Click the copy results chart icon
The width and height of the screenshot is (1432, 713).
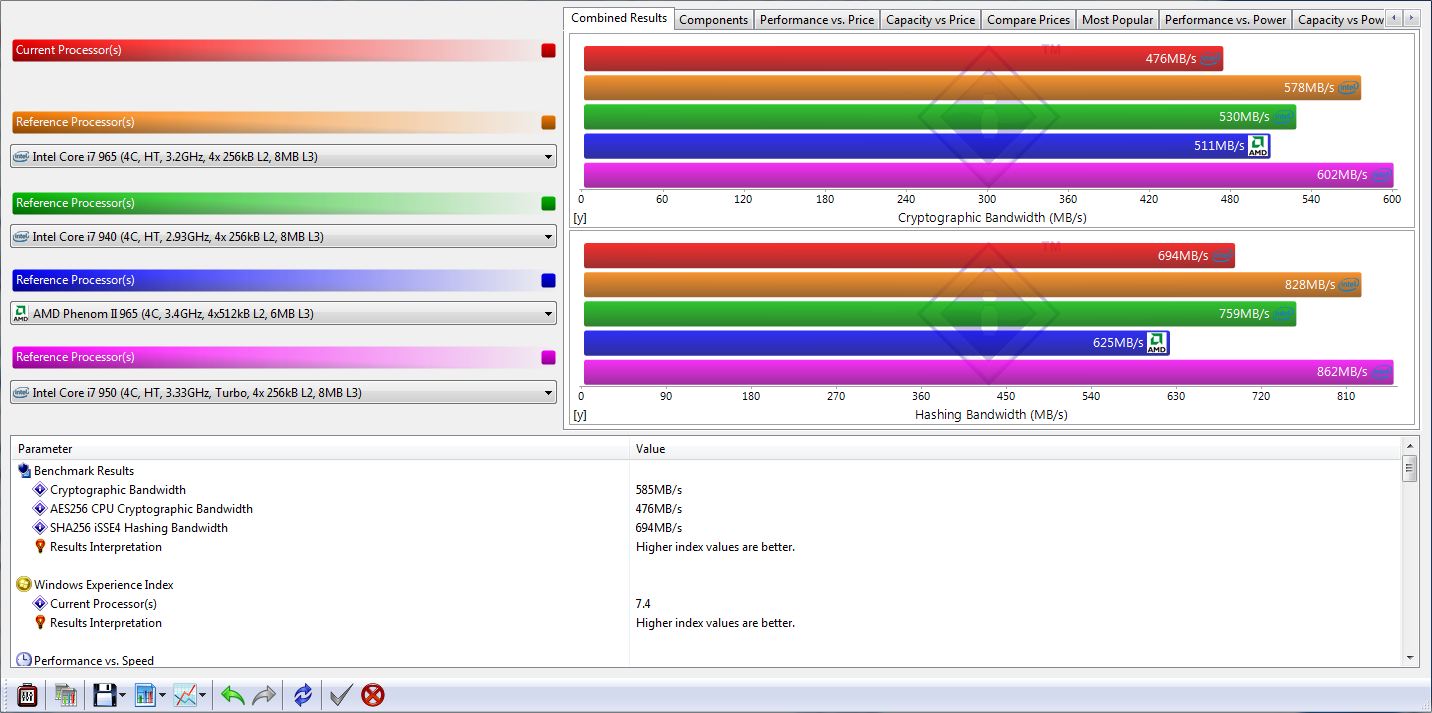point(66,694)
